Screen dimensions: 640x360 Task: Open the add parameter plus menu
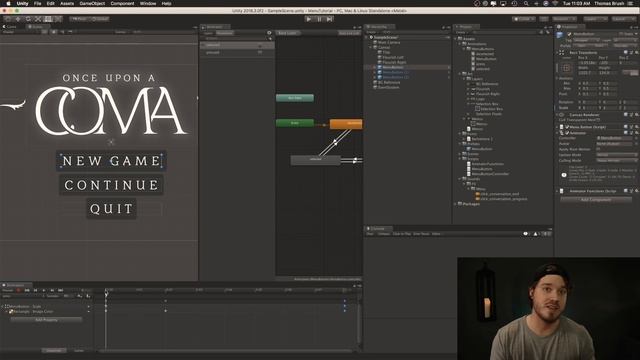[270, 38]
